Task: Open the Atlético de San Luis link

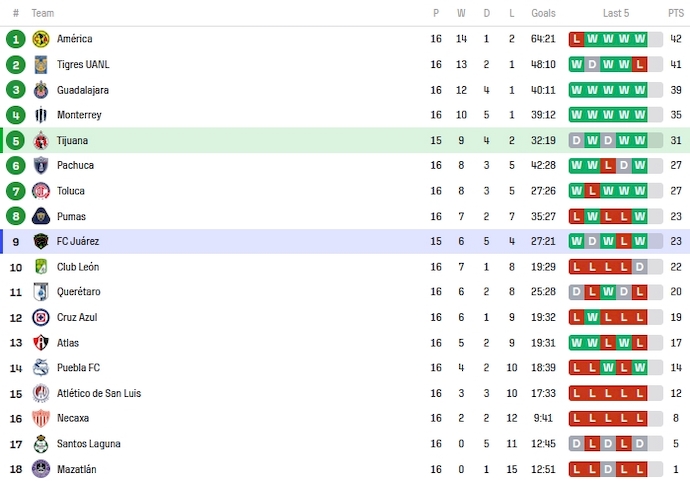Action: tap(99, 393)
